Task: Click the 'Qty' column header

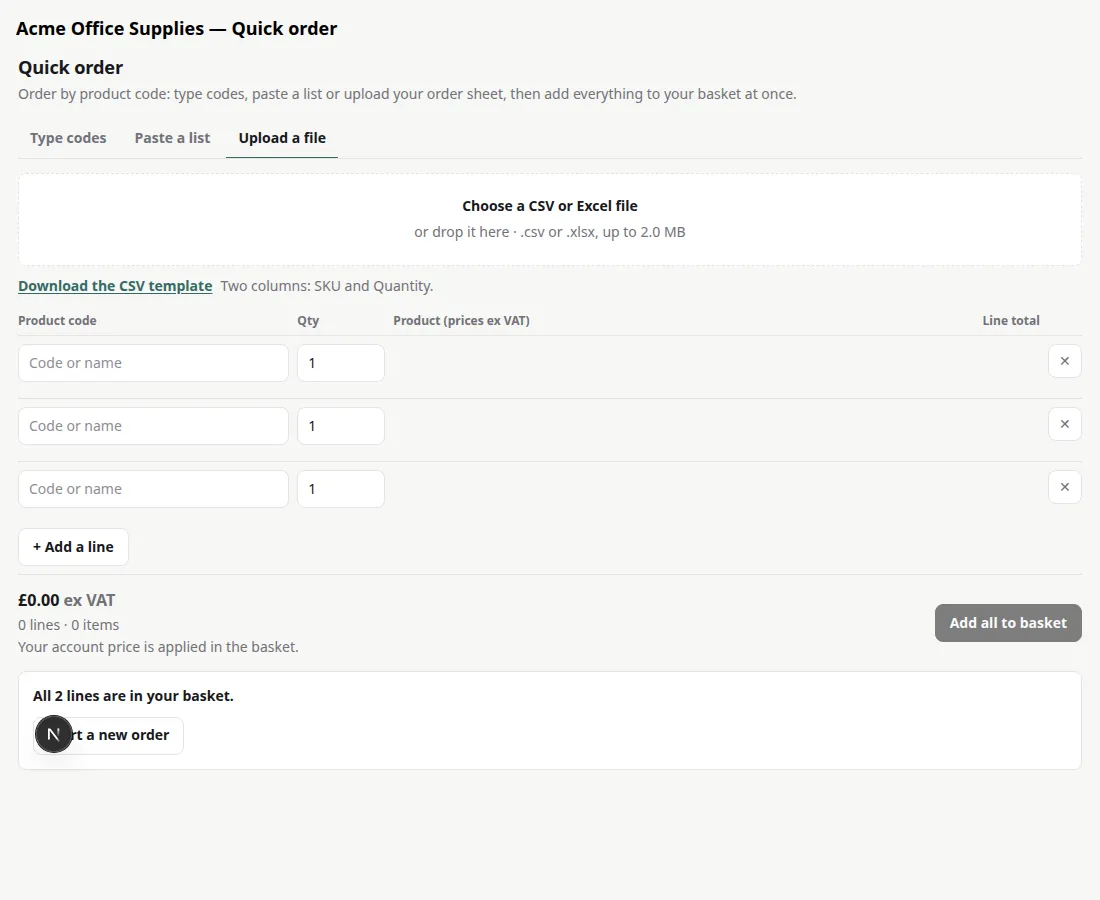Action: [308, 321]
